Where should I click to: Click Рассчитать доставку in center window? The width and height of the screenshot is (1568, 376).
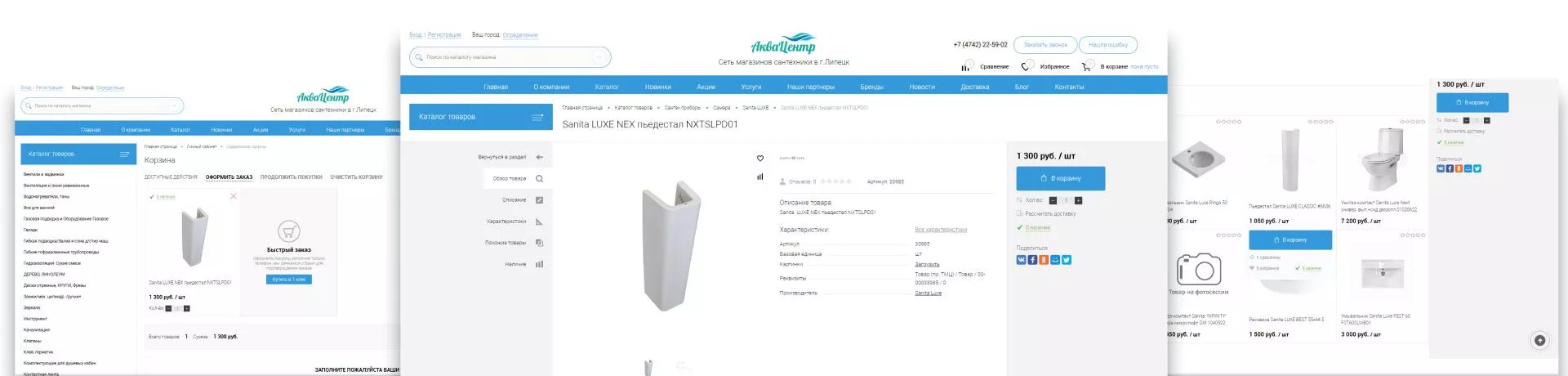pyautogui.click(x=1050, y=213)
